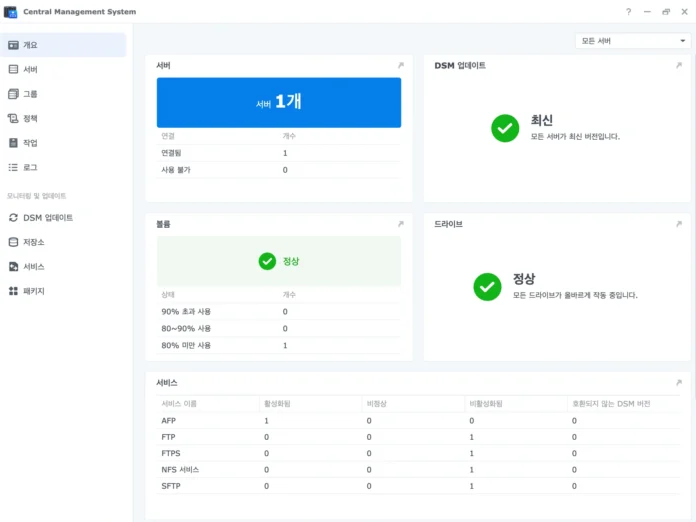Screen dimensions: 696x522
Task: Expand the 서버 widget via arrow icon
Action: coord(400,66)
